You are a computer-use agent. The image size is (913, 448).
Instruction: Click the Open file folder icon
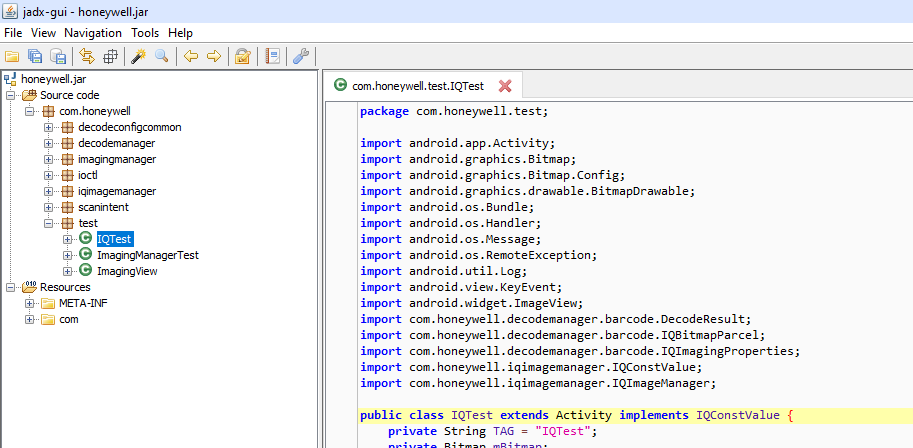click(x=12, y=56)
